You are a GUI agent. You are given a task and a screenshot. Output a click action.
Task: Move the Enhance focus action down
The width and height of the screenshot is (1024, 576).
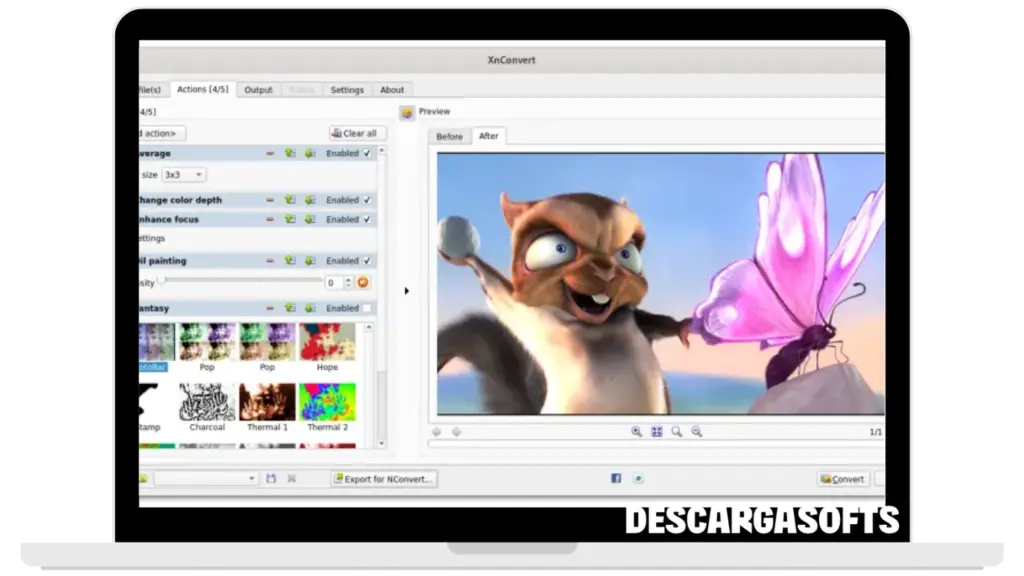310,219
